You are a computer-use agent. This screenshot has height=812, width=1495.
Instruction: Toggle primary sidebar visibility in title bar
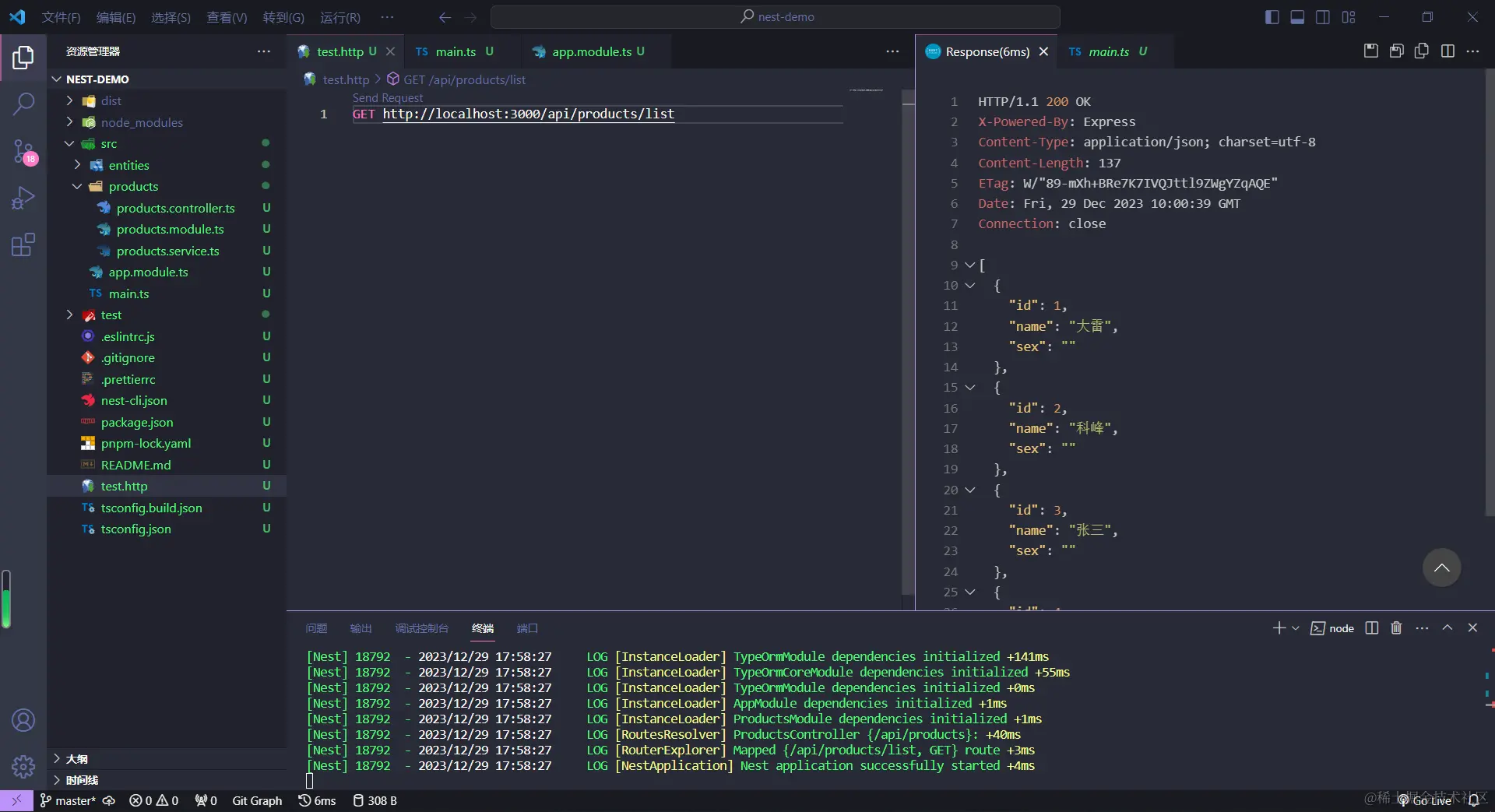tap(1272, 17)
